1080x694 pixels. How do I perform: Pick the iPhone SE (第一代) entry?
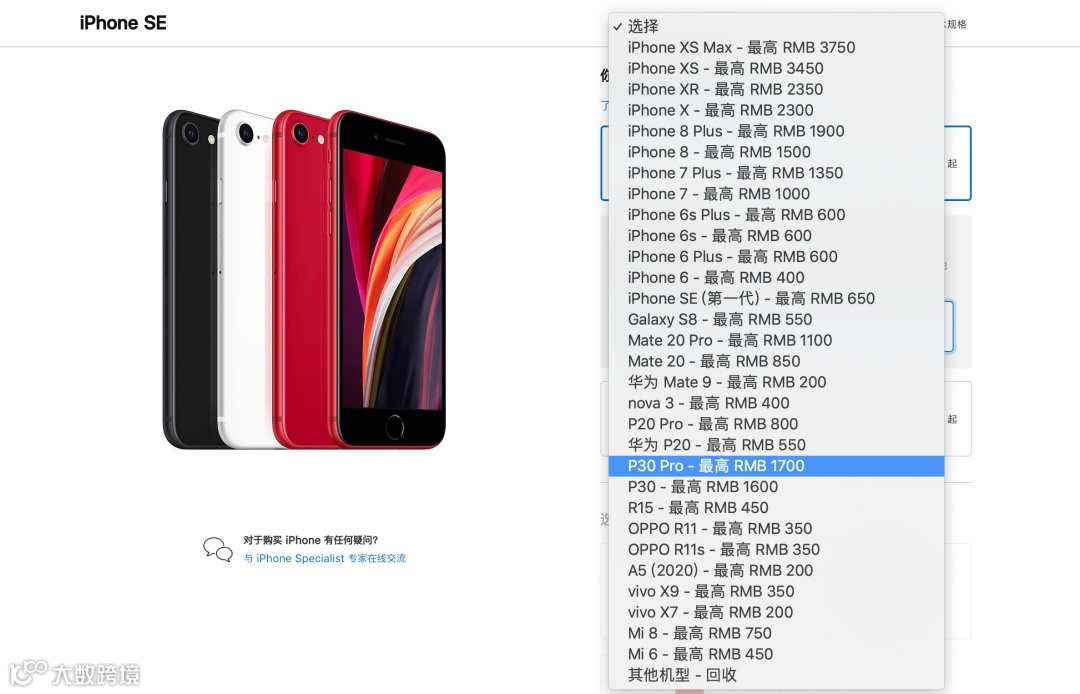(x=776, y=299)
